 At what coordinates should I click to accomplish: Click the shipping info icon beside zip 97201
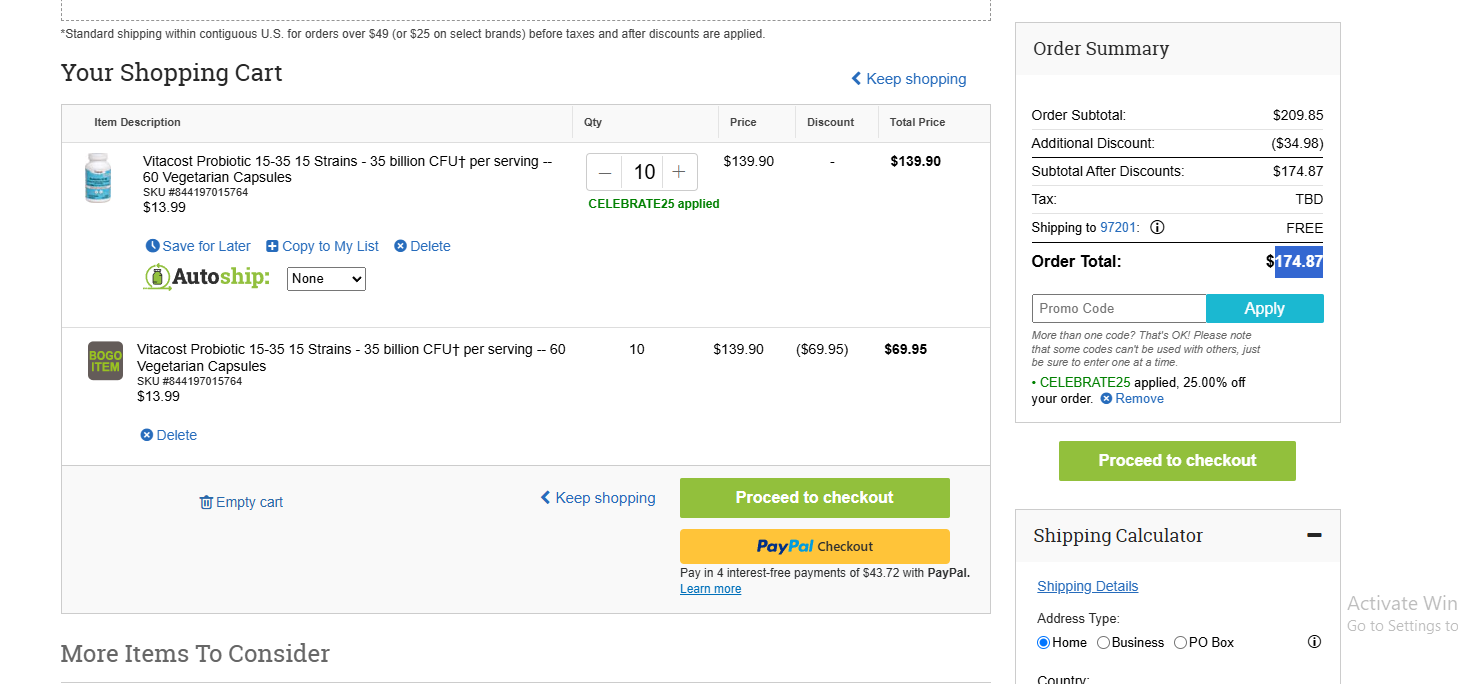[1157, 227]
